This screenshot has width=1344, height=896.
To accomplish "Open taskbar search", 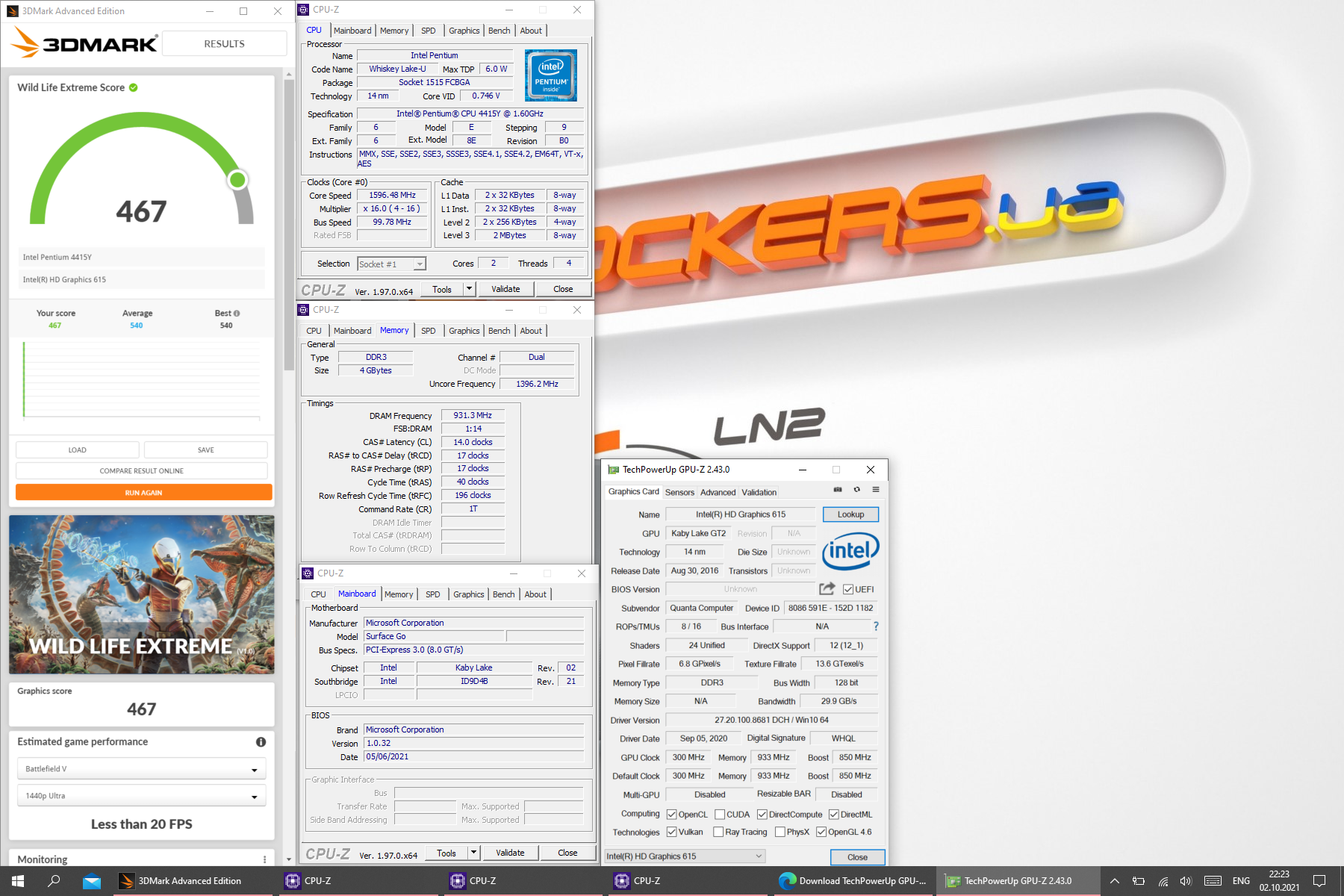I will (x=54, y=881).
